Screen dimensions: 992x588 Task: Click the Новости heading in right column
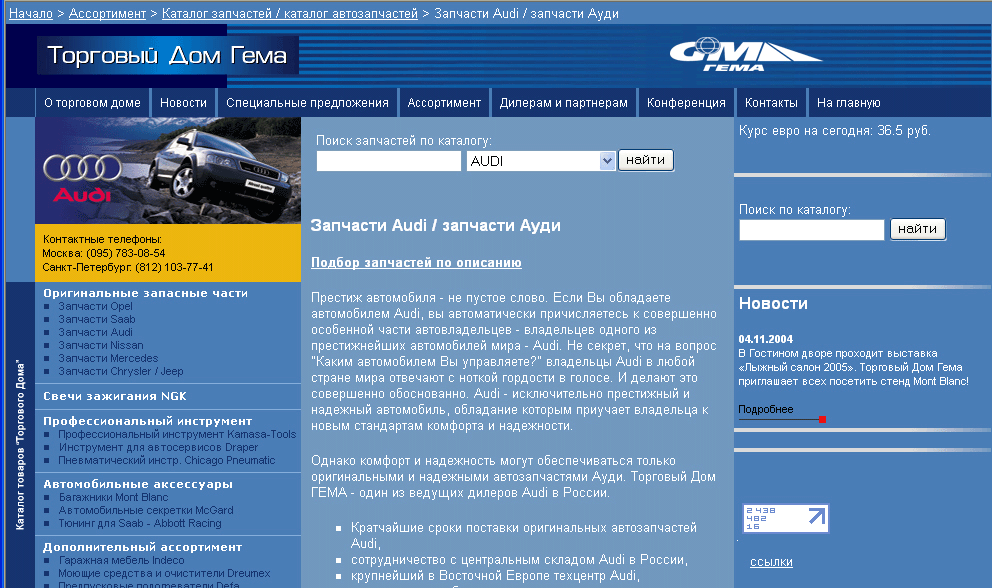(773, 304)
